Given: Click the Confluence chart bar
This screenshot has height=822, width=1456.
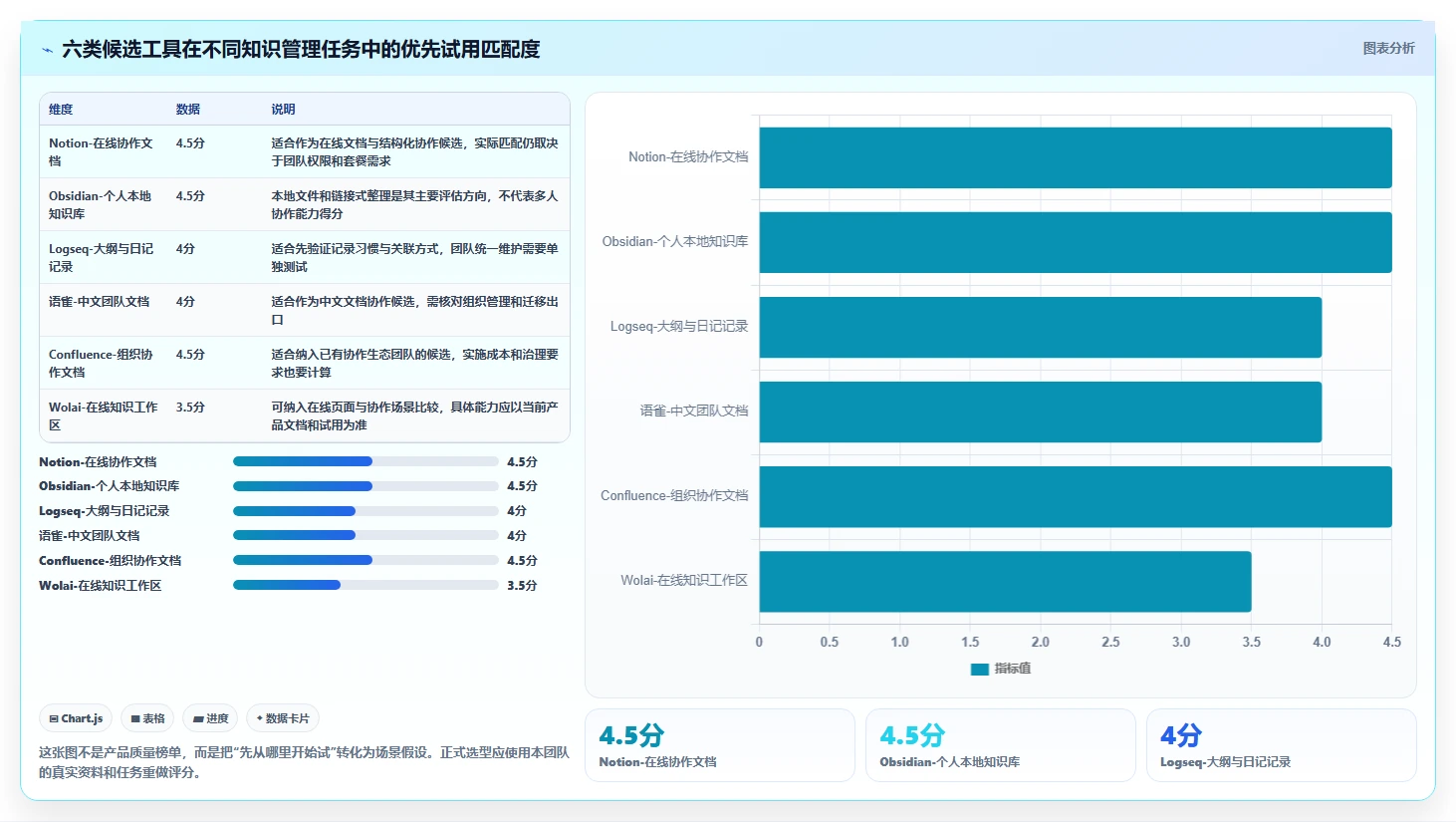Looking at the screenshot, I should click(1076, 496).
